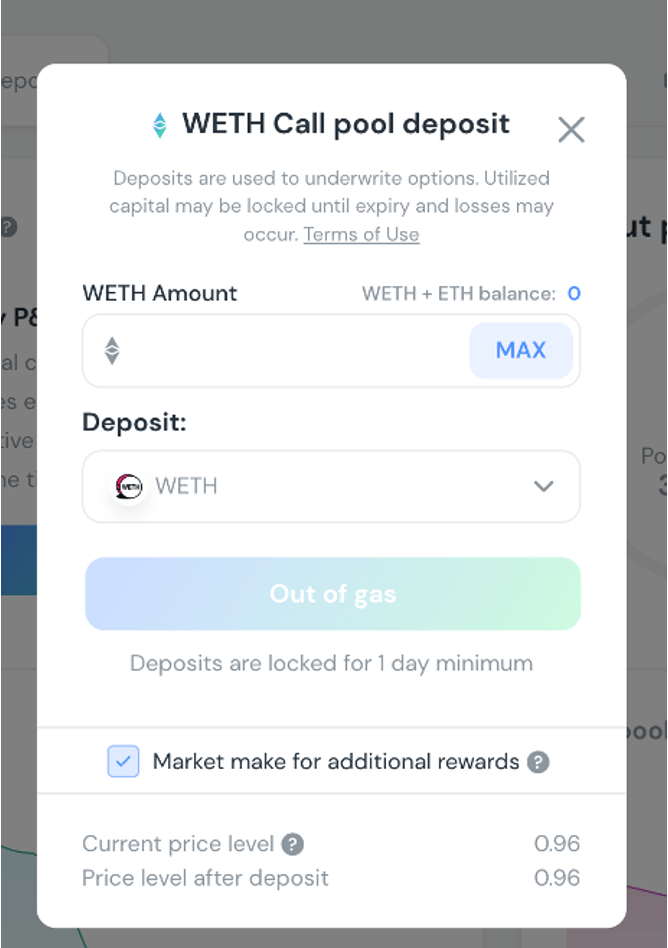This screenshot has width=668, height=948.
Task: Click the partially hidden help icon behind dialog's left edge
Action: click(x=8, y=226)
